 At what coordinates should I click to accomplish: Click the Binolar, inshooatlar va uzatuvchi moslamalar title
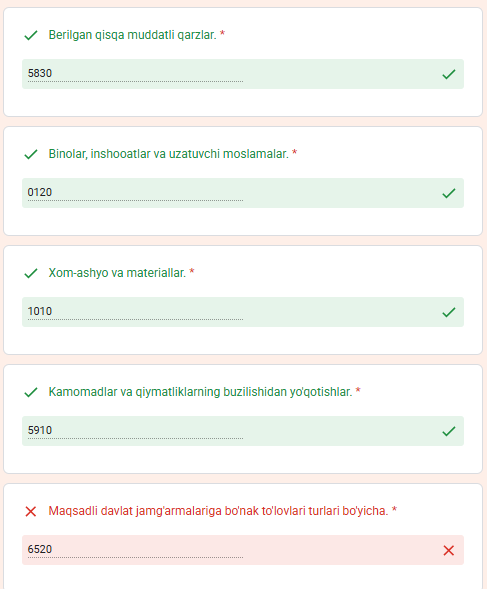click(x=168, y=154)
